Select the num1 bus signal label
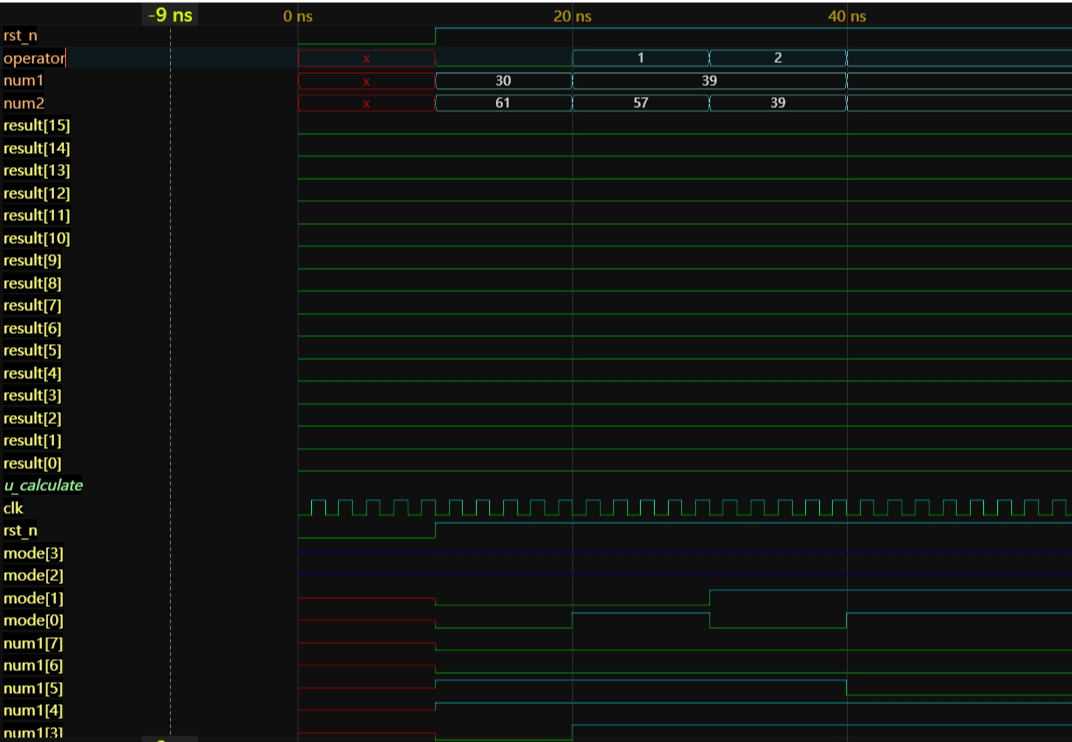Viewport: 1072px width, 742px height. coord(23,81)
